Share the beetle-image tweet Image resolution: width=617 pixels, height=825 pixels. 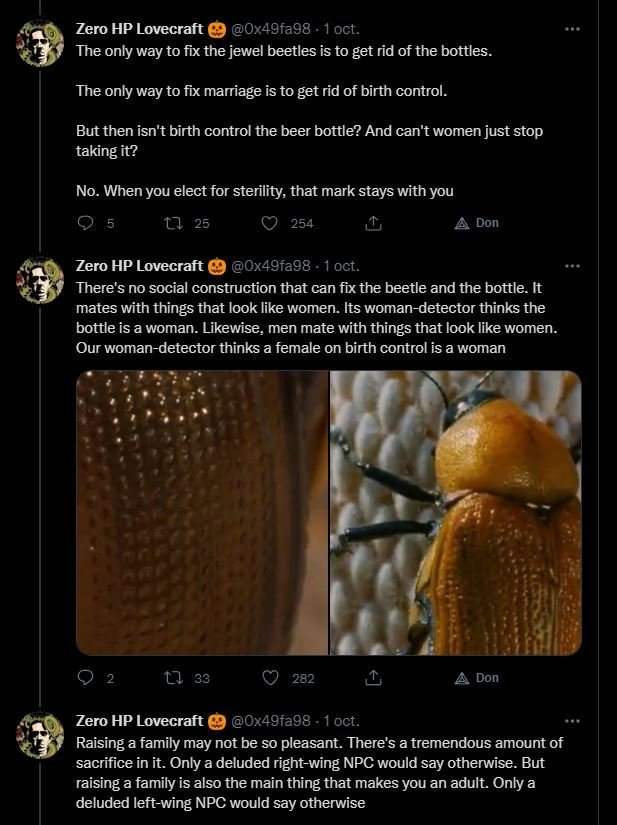coord(373,678)
